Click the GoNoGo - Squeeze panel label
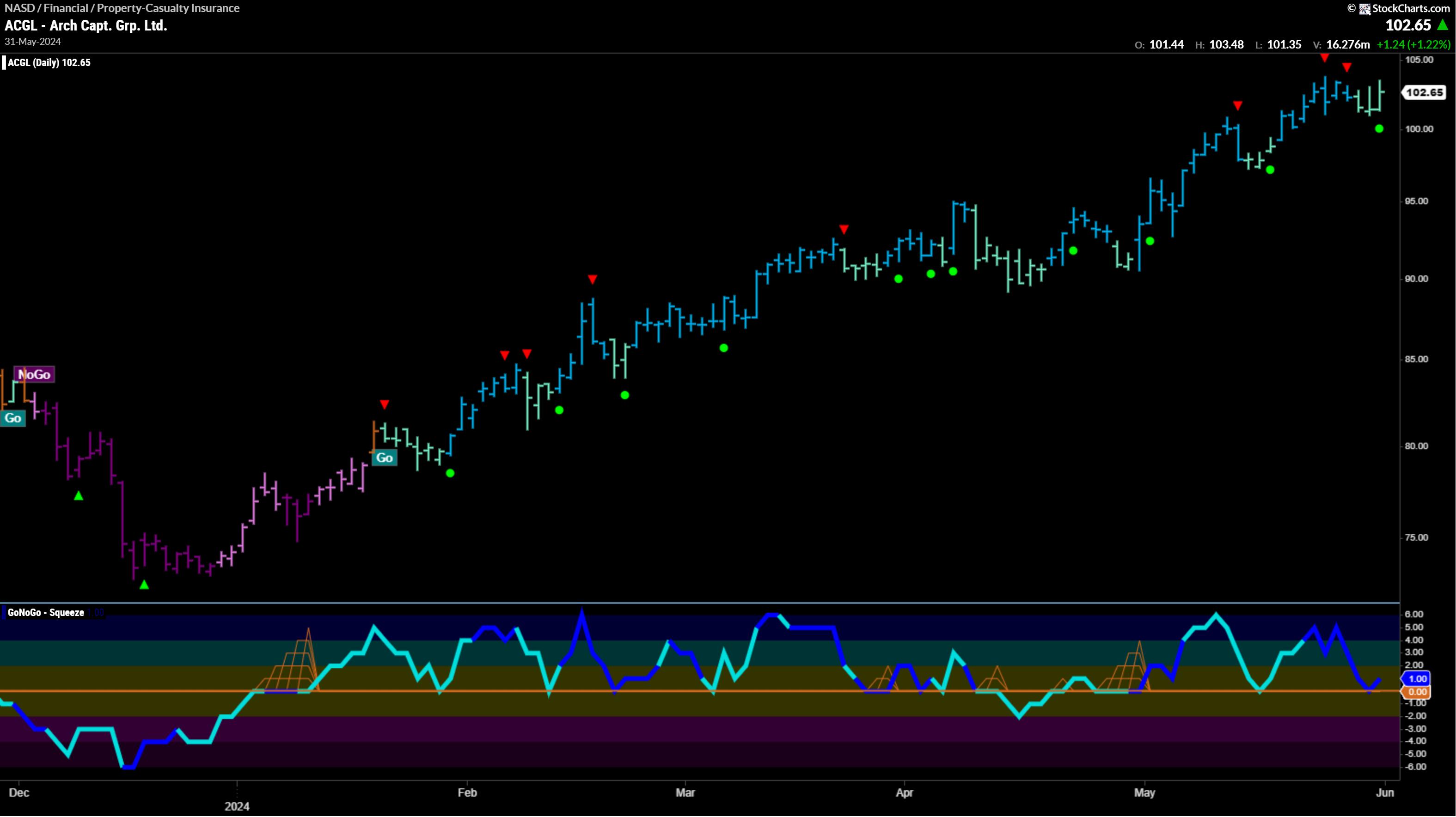This screenshot has width=1456, height=817. (46, 612)
